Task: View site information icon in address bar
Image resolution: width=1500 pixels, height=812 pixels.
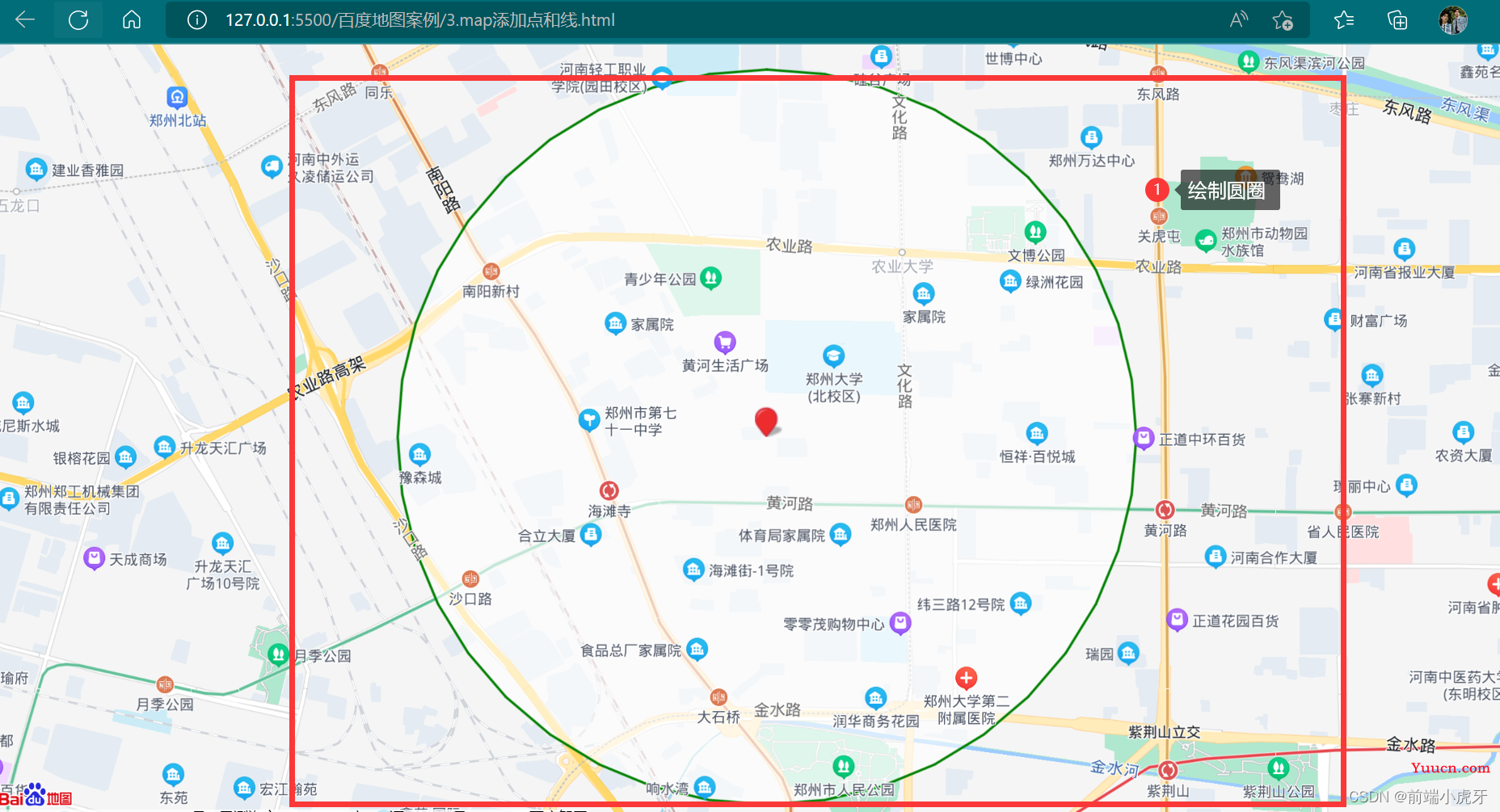Action: pyautogui.click(x=196, y=20)
